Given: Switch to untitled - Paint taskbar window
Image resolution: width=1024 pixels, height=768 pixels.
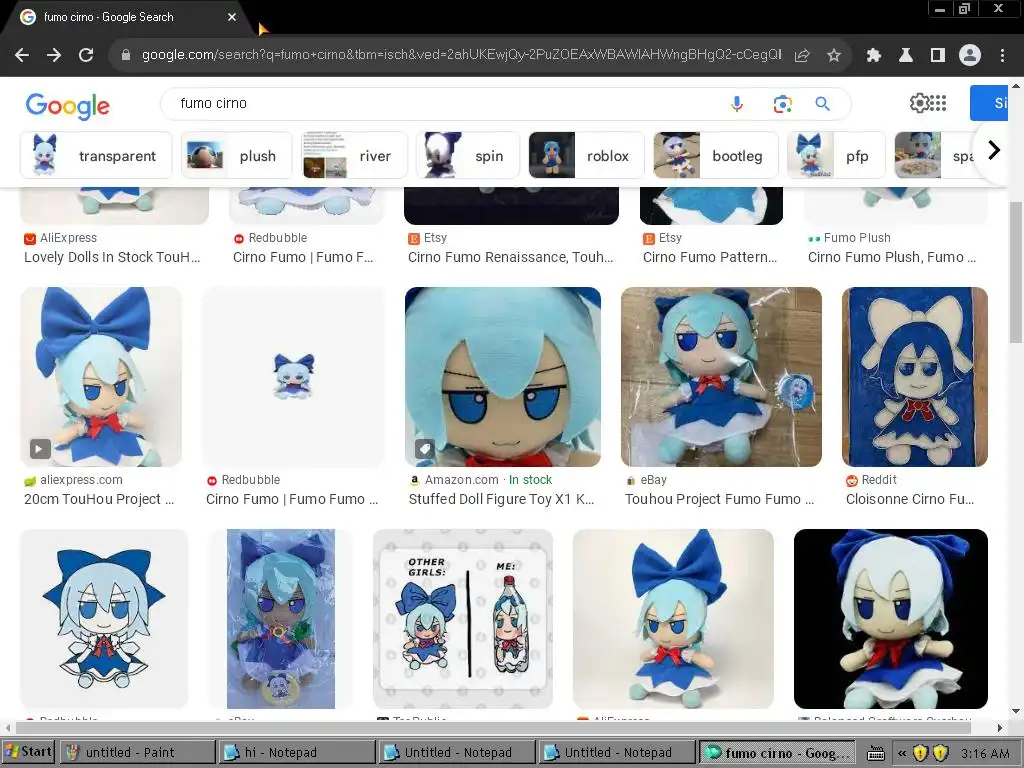Looking at the screenshot, I should click(x=137, y=752).
